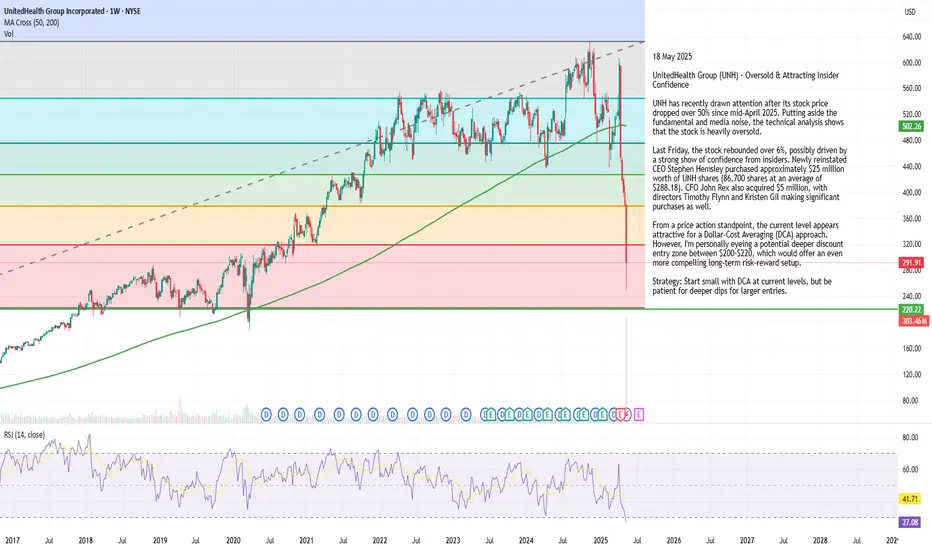Select the paragraph beginning Last Friday
Image resolution: width=932 pixels, height=550 pixels.
click(x=750, y=178)
